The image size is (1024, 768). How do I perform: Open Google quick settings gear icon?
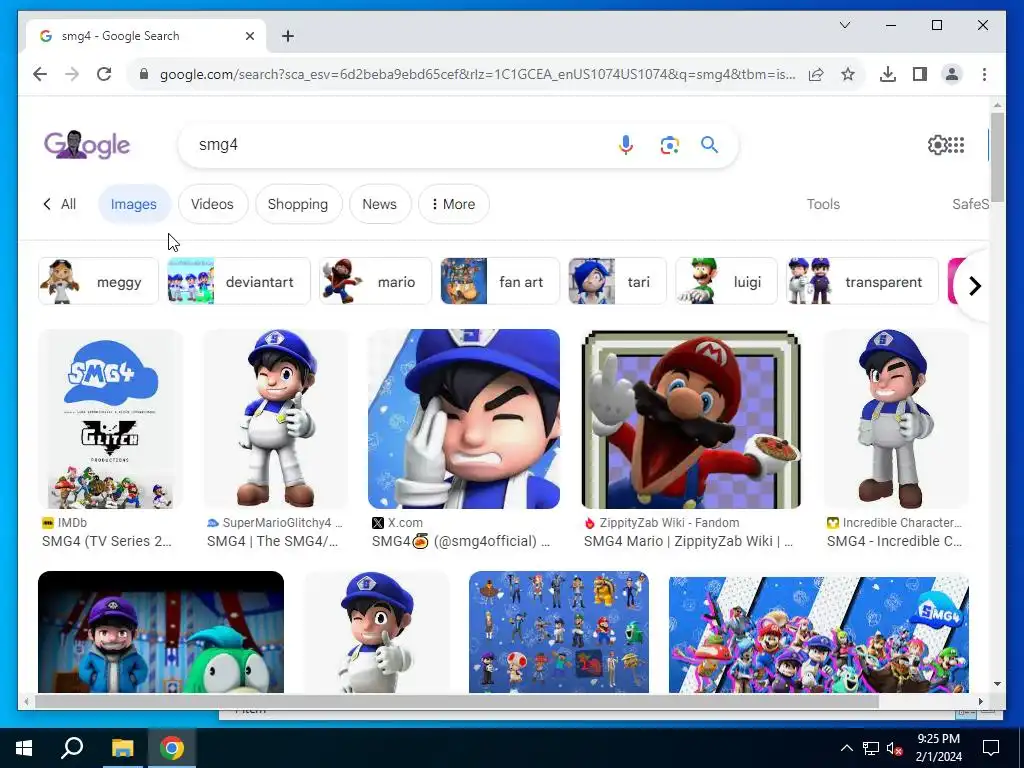tap(937, 144)
